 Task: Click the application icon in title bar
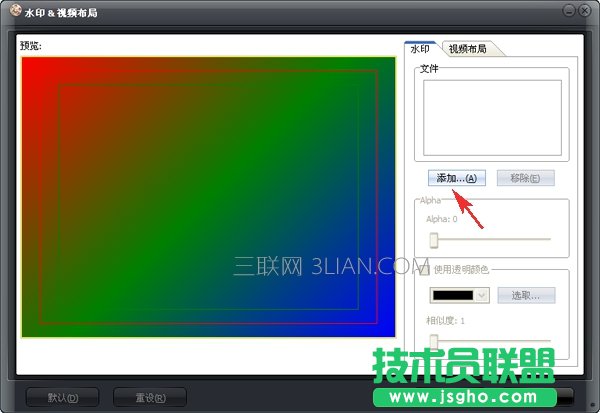15,10
